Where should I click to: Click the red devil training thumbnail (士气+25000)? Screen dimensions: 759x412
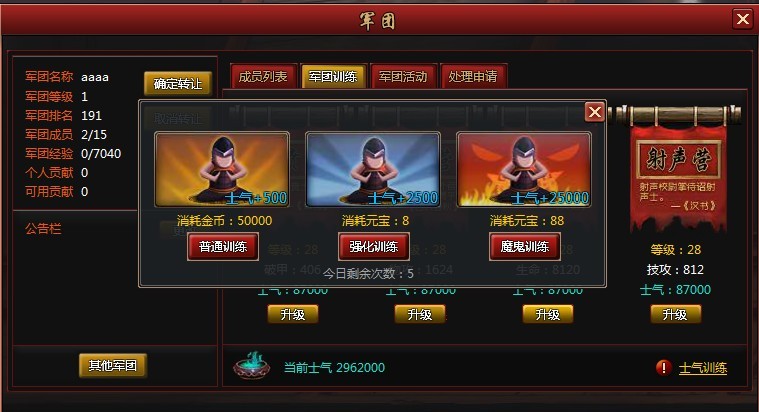524,169
